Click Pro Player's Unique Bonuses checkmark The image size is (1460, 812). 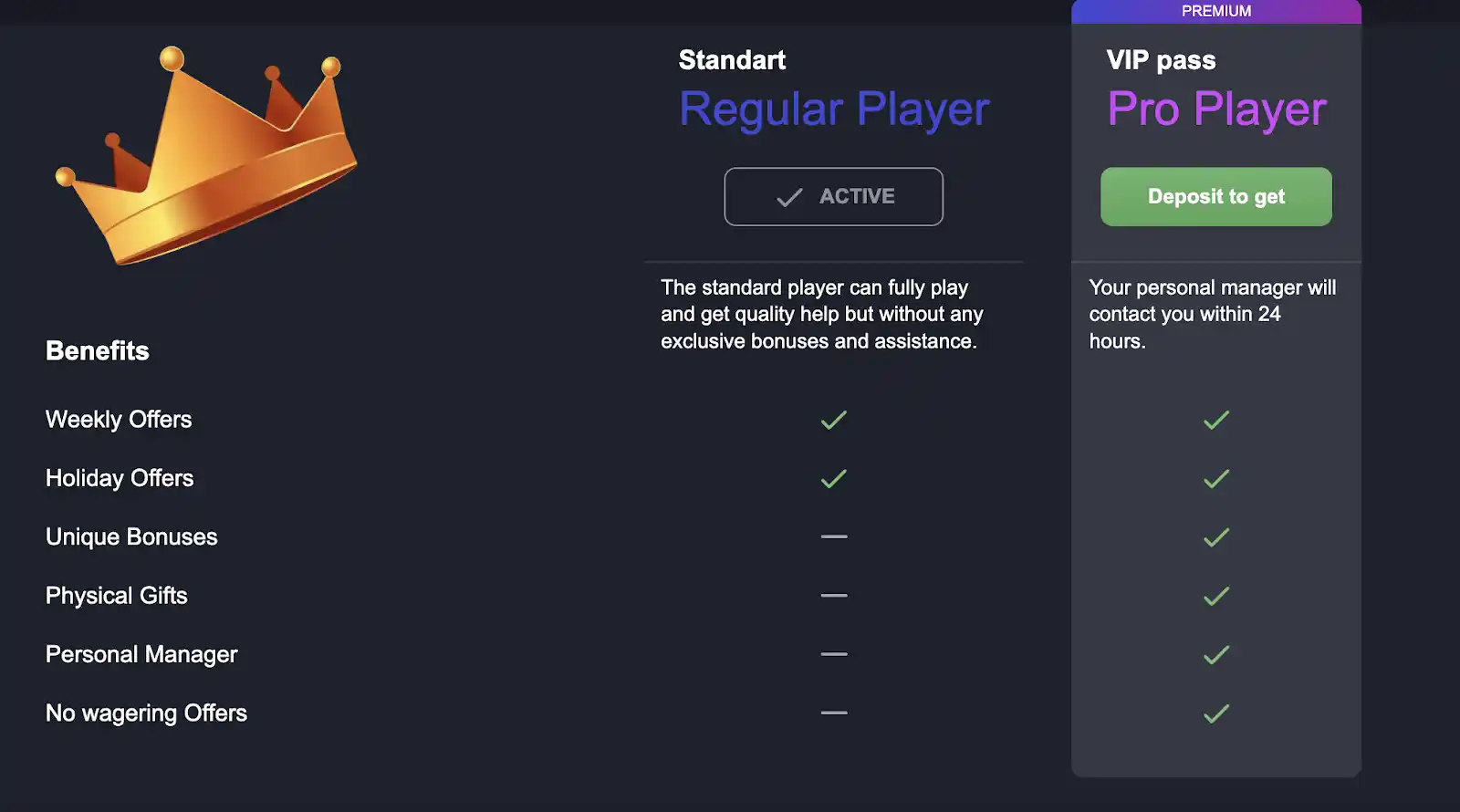1216,537
